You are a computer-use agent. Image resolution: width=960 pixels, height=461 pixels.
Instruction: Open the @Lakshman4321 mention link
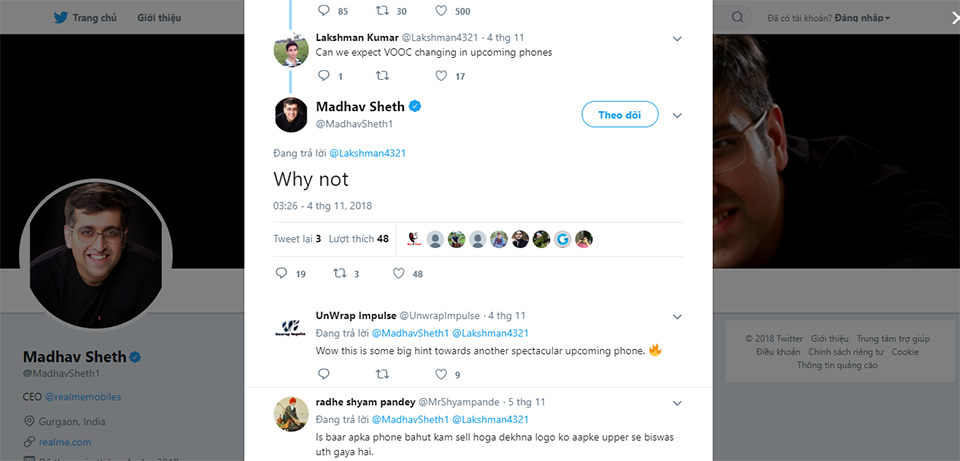(x=367, y=153)
